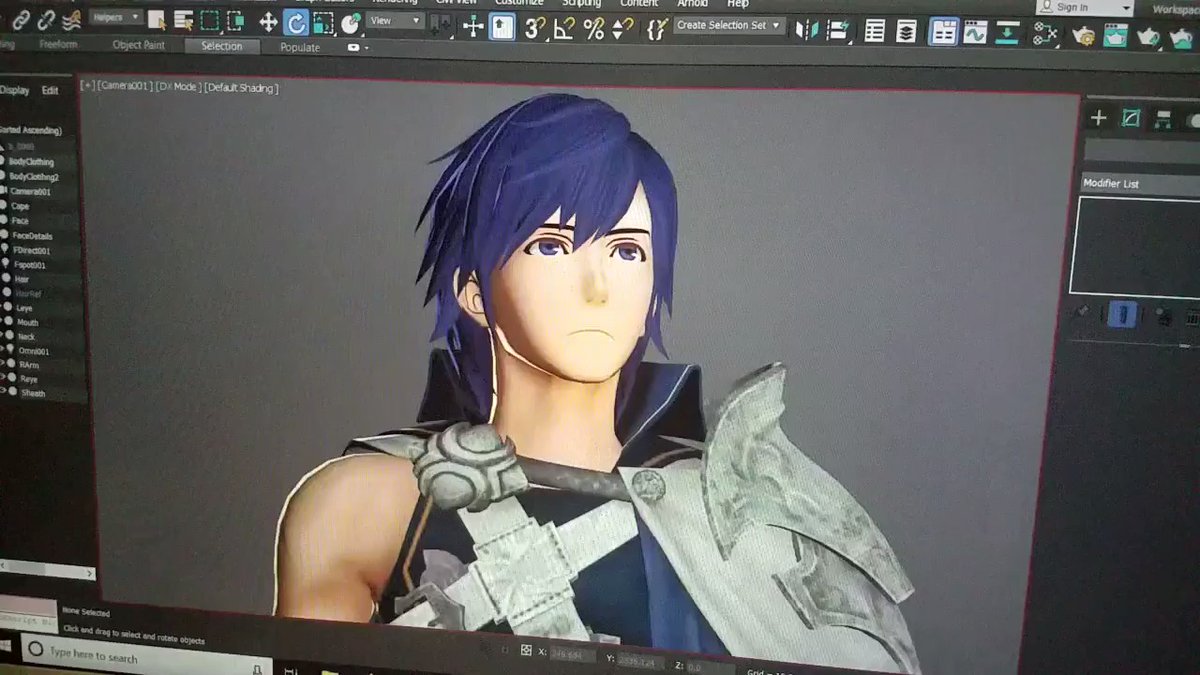This screenshot has width=1200, height=675.
Task: Select FaceDetails in the scene list
Action: coord(31,235)
